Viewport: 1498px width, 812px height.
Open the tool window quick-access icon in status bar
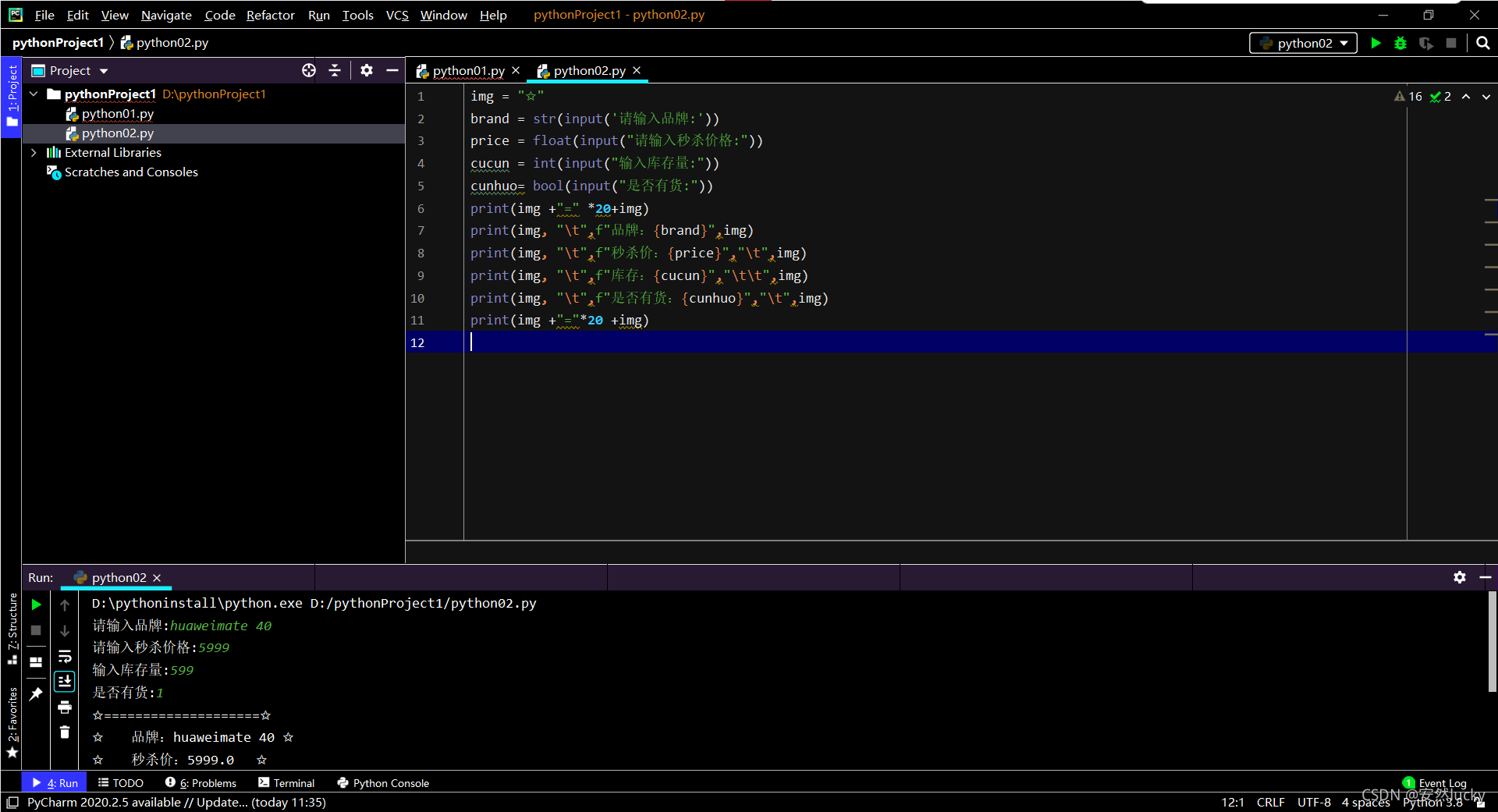(12, 803)
